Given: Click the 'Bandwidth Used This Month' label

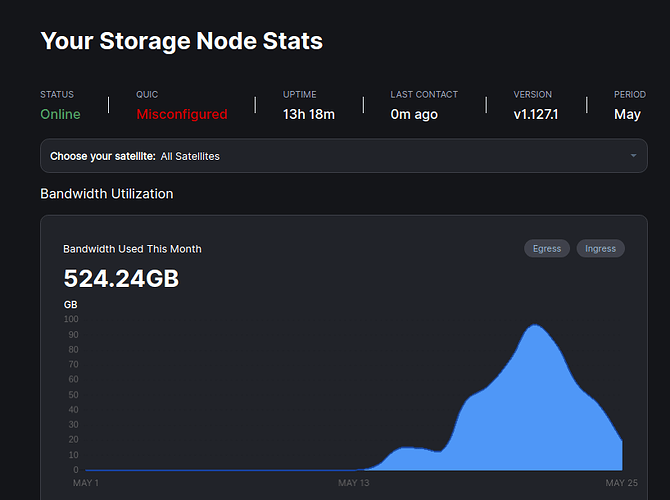Looking at the screenshot, I should click(x=132, y=248).
